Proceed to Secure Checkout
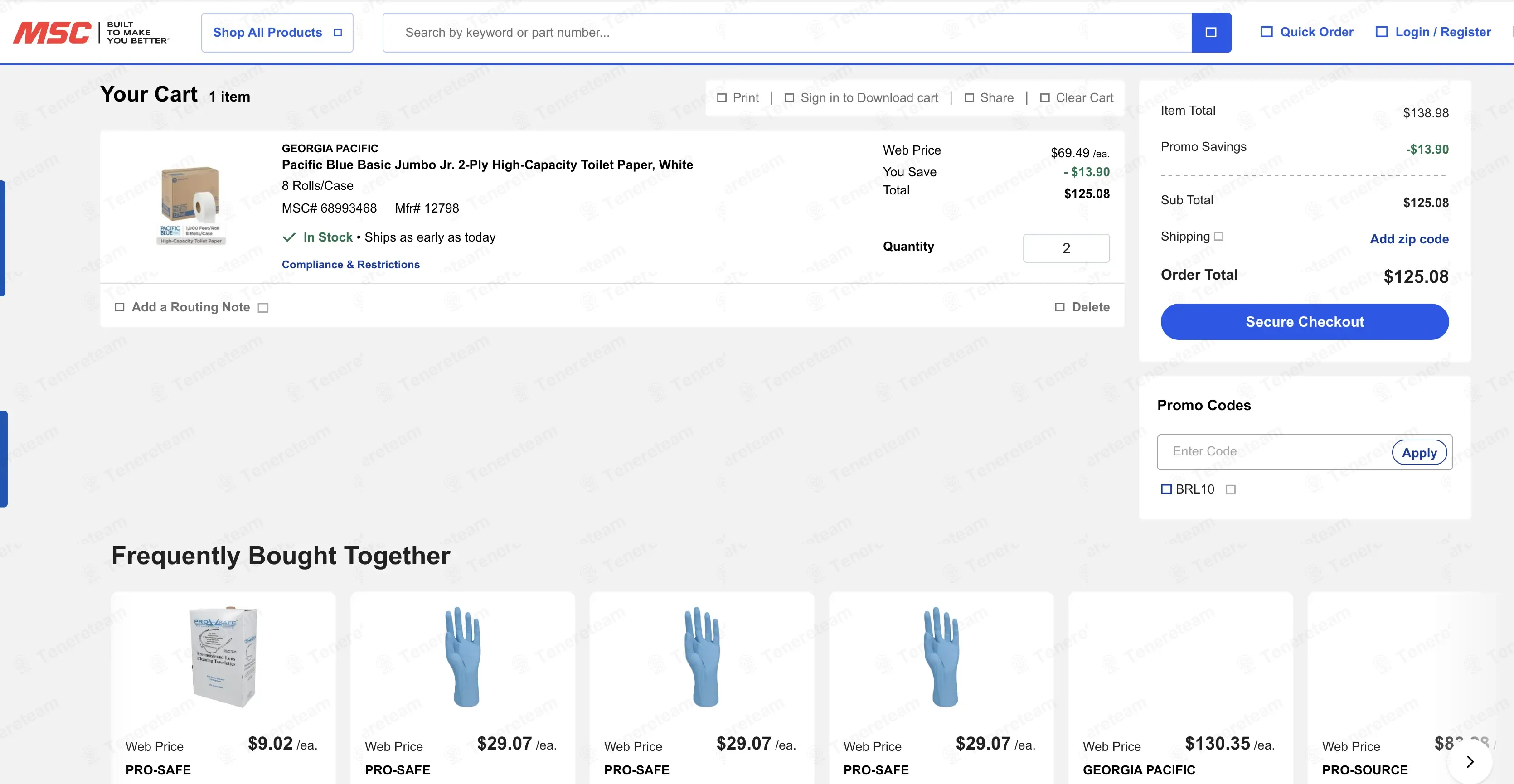 (x=1304, y=321)
